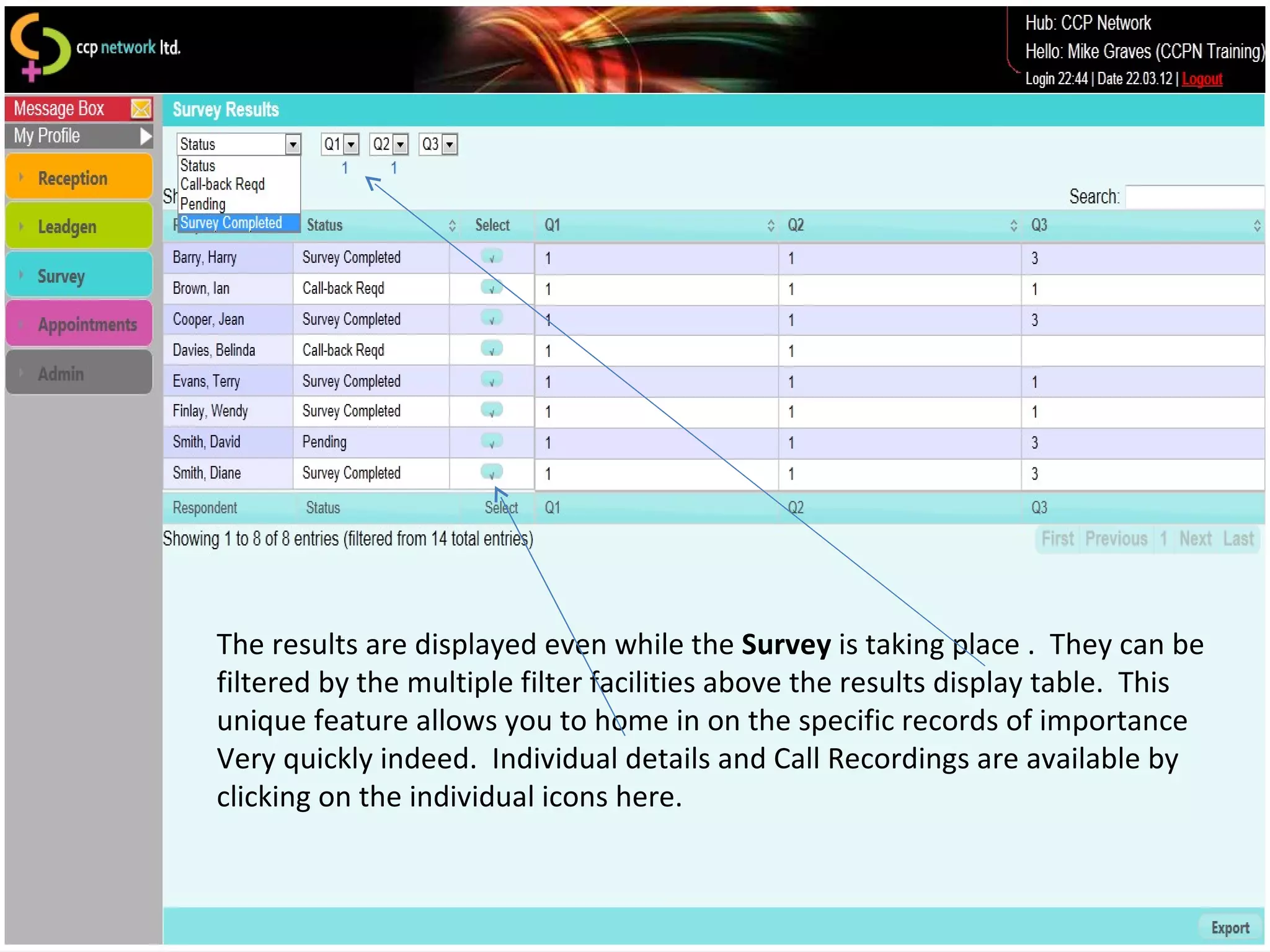Sort the table by Status column arrows

[452, 226]
